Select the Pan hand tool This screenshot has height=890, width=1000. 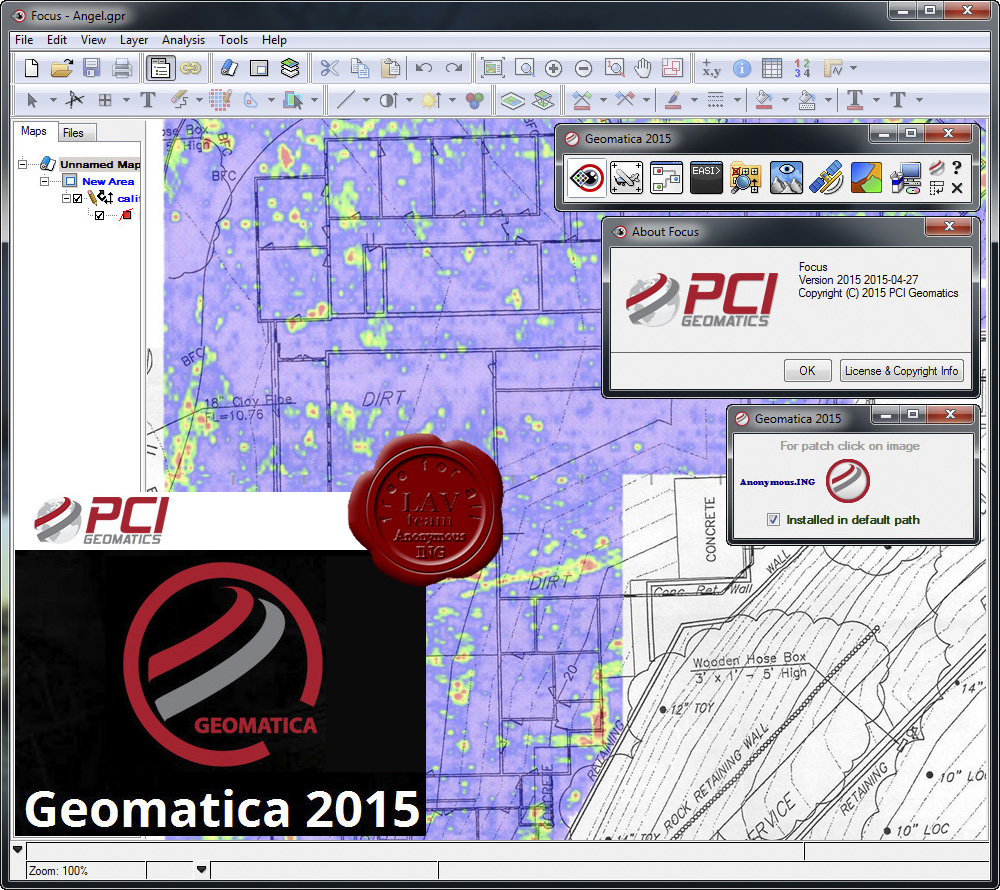click(643, 68)
